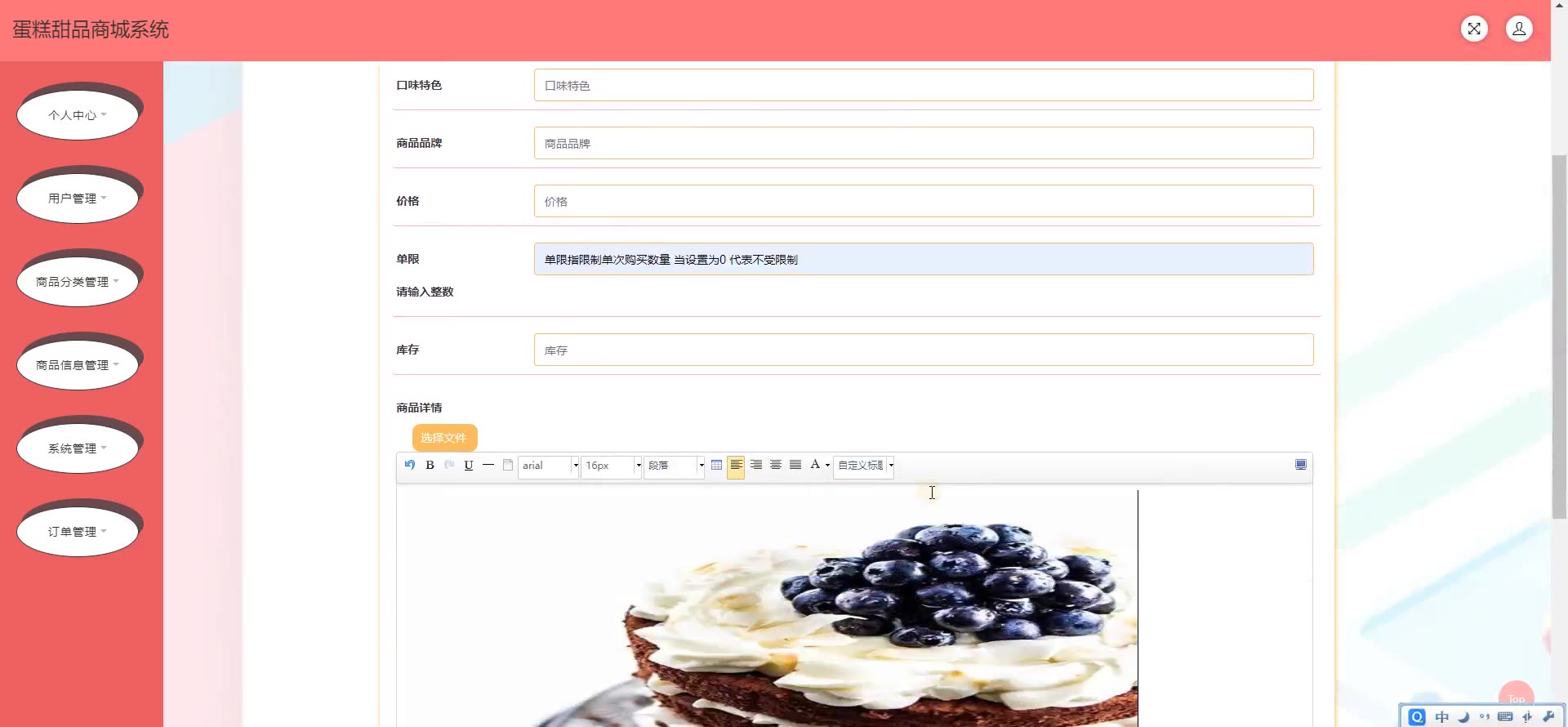Open the font family arial dropdown
This screenshot has height=727, width=1568.
(549, 466)
